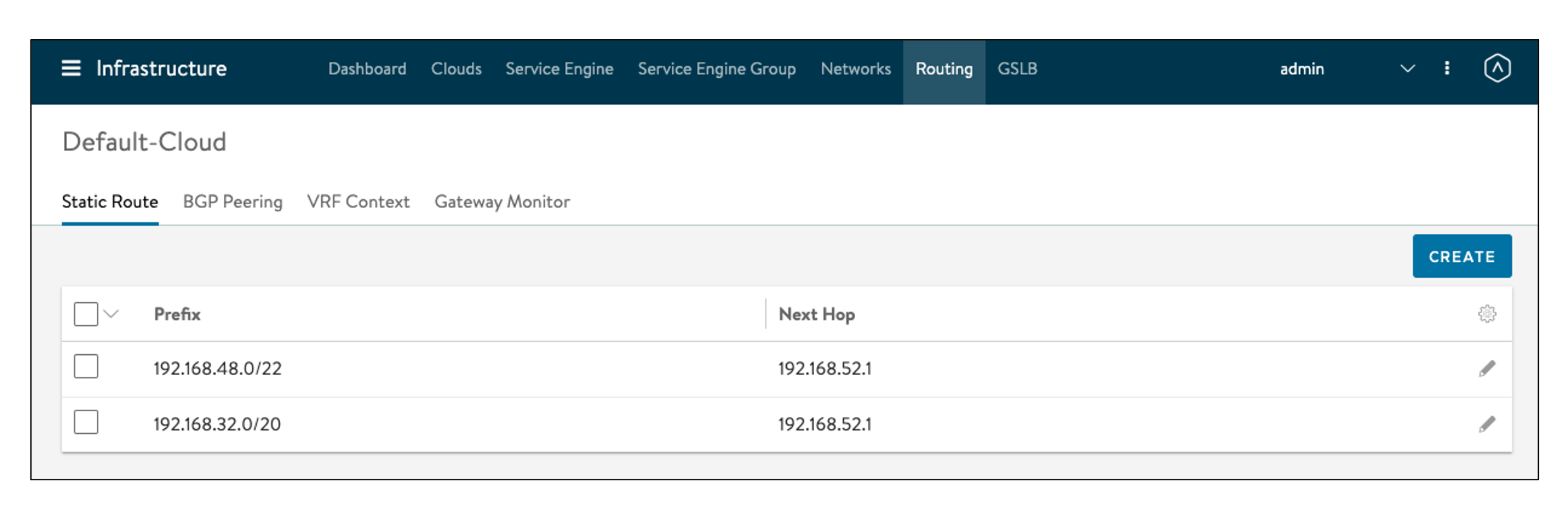Expand the admin user dropdown chevron
The width and height of the screenshot is (1568, 518).
point(1407,68)
